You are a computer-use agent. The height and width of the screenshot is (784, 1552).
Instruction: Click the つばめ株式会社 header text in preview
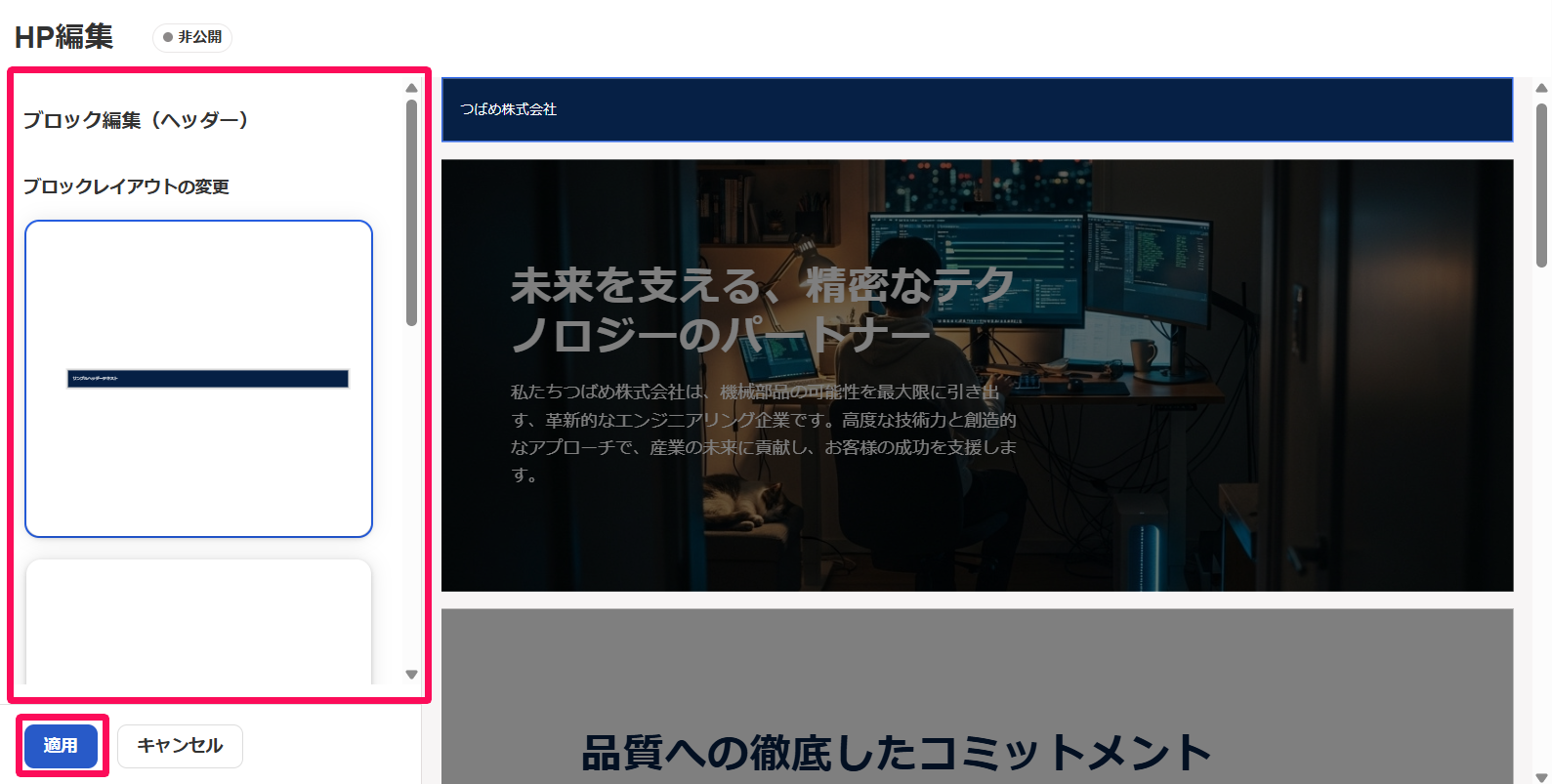pyautogui.click(x=509, y=109)
